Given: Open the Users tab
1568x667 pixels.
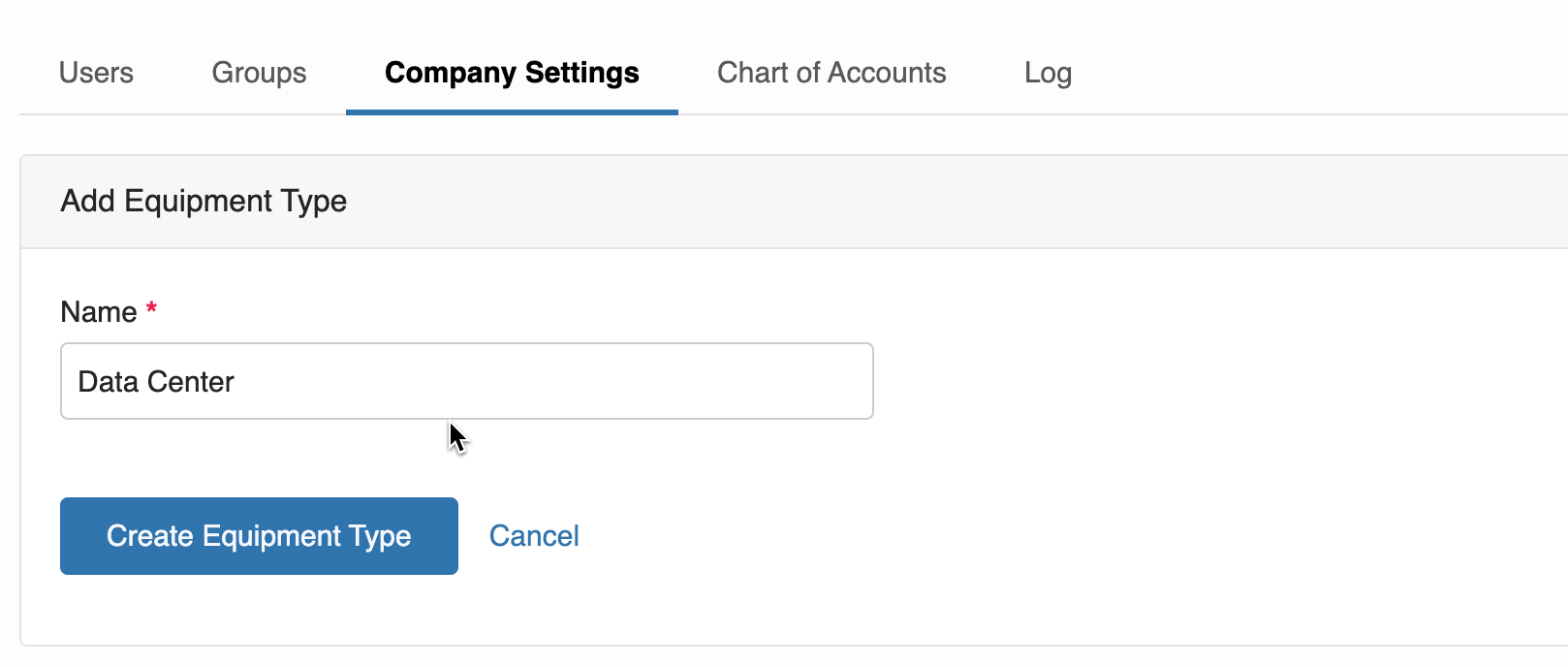Looking at the screenshot, I should tap(96, 73).
